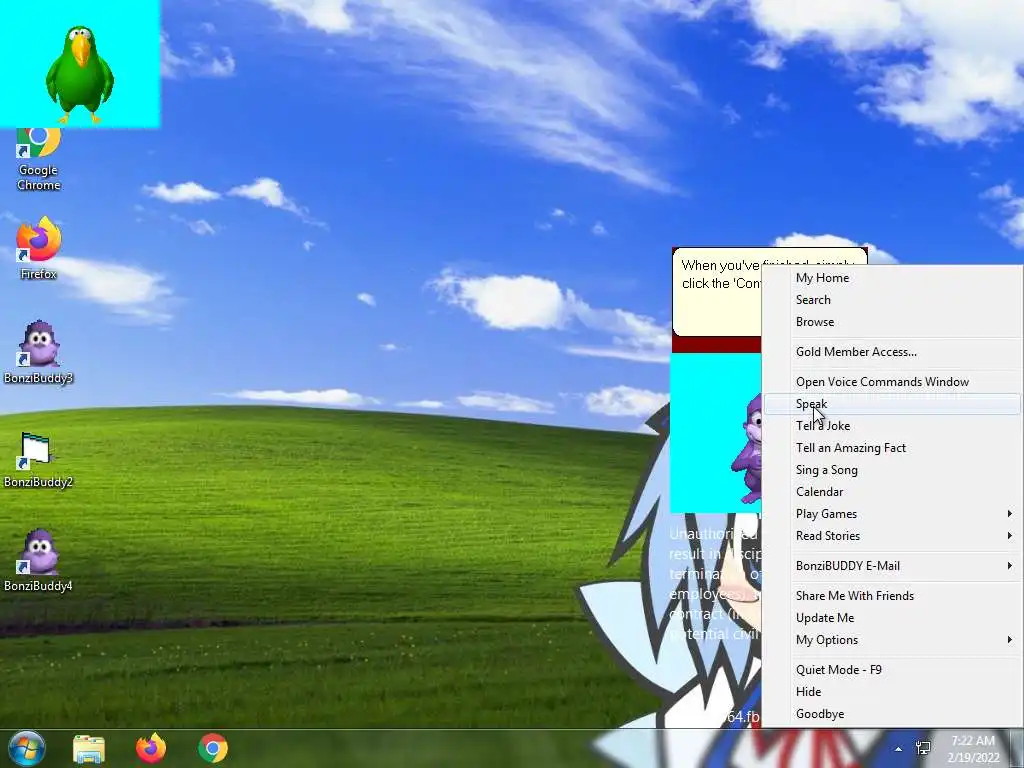Click the Bonzi speech balloon
The height and width of the screenshot is (768, 1024).
[717, 291]
